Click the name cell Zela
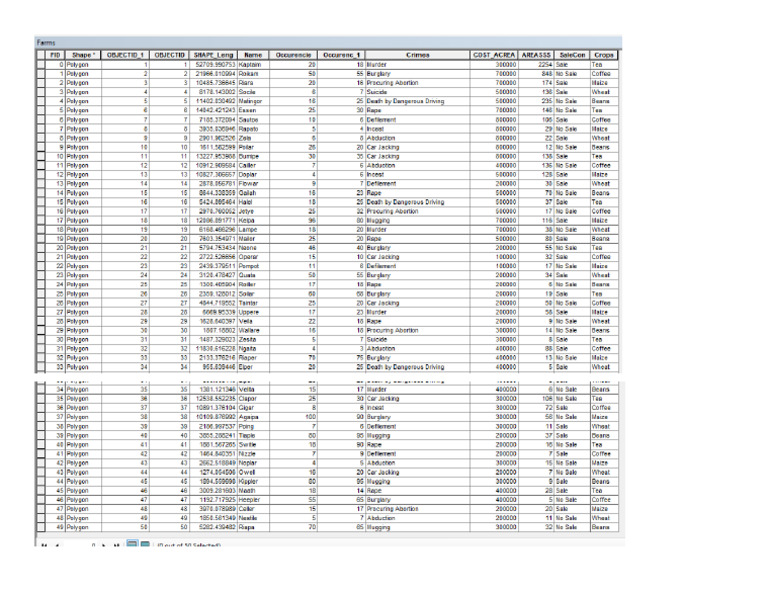Image resolution: width=768 pixels, height=594 pixels. point(253,138)
